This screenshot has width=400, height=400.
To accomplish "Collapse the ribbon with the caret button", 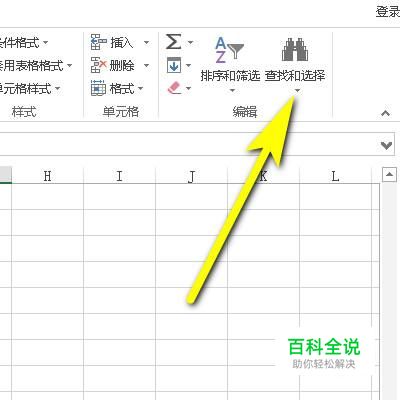I will [x=386, y=113].
